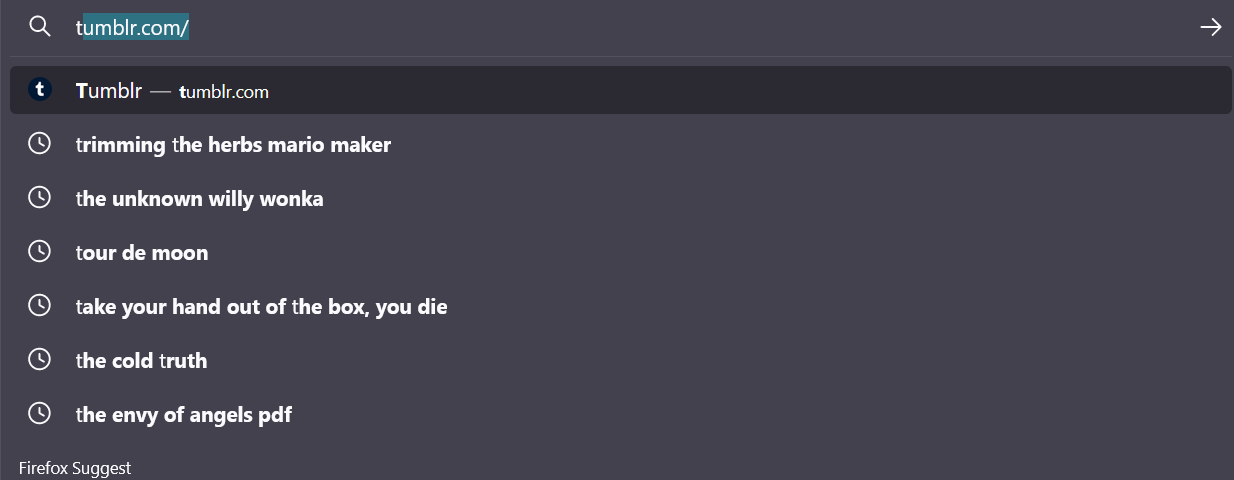Viewport: 1234px width, 480px height.
Task: Select 'take your hand out of the box' suggestion
Action: pos(620,306)
